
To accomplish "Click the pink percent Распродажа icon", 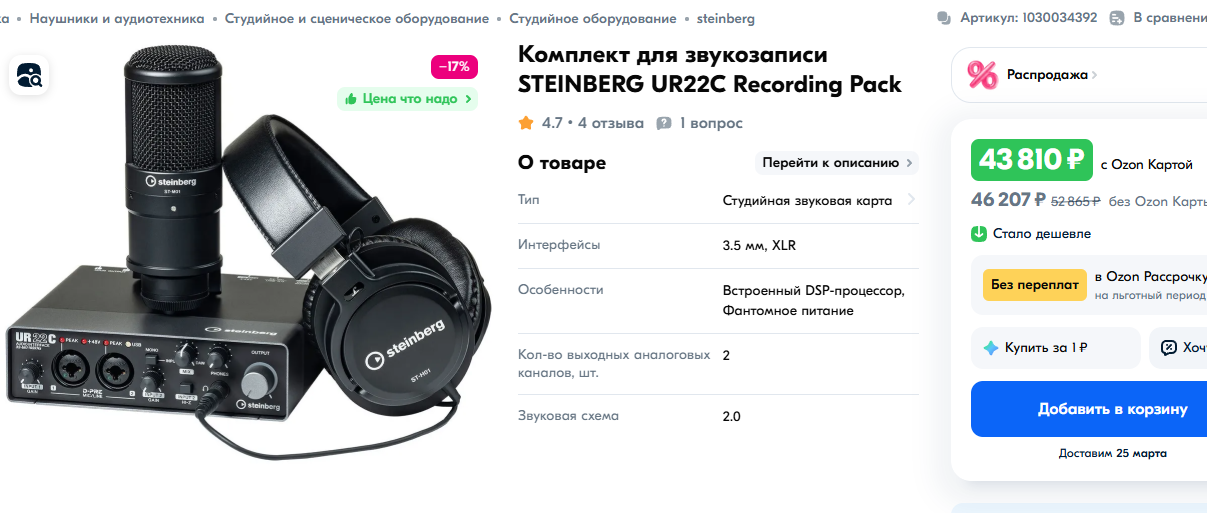I will click(982, 75).
